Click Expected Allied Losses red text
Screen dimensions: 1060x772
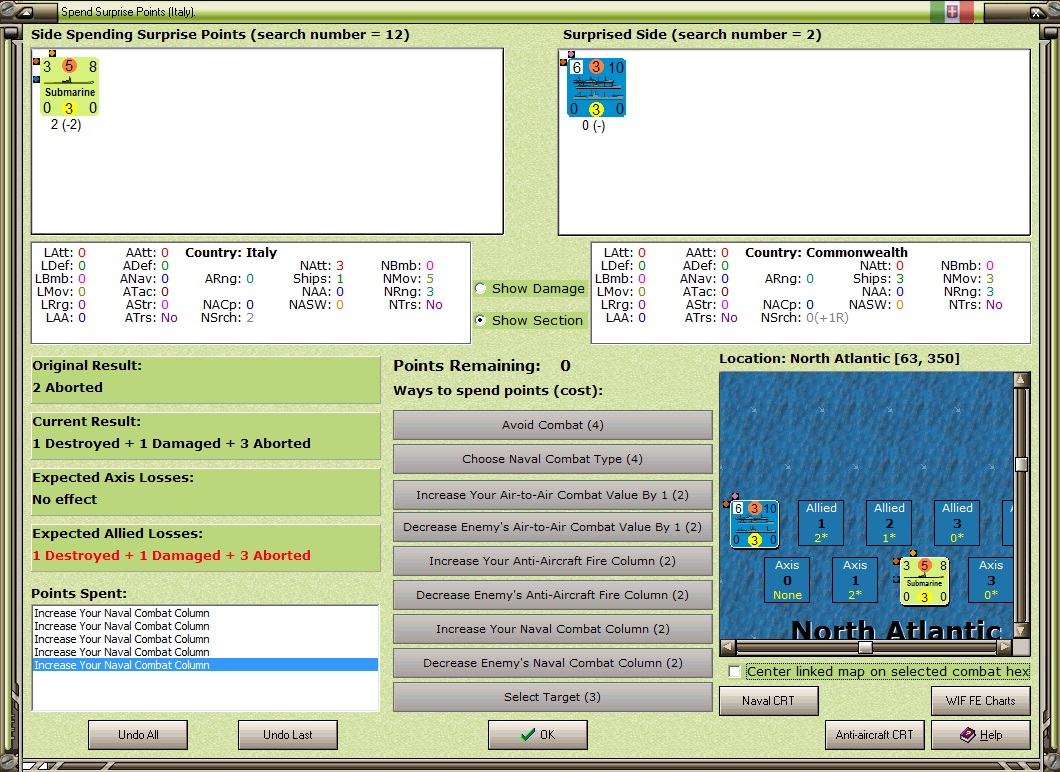(172, 555)
